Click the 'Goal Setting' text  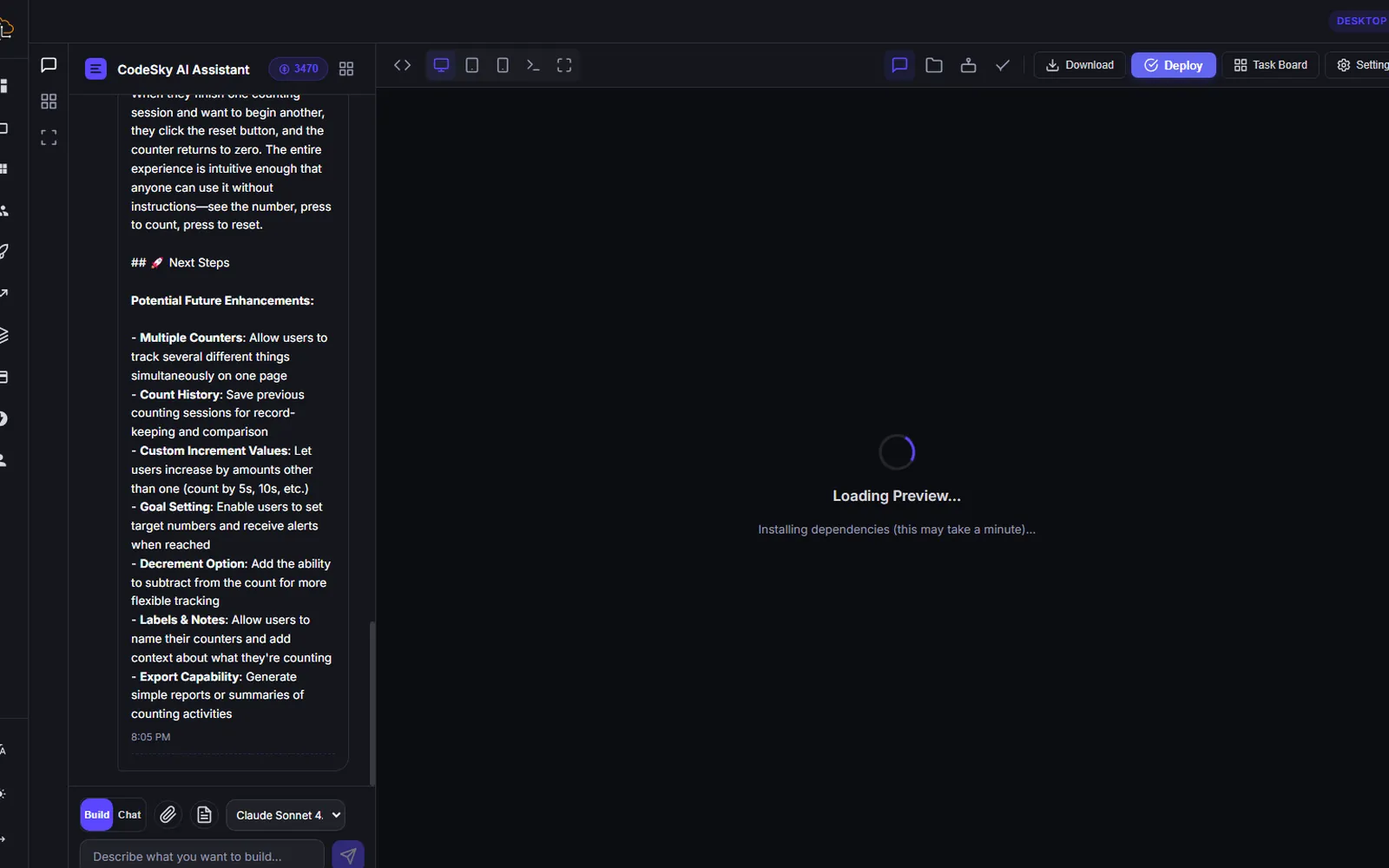174,507
